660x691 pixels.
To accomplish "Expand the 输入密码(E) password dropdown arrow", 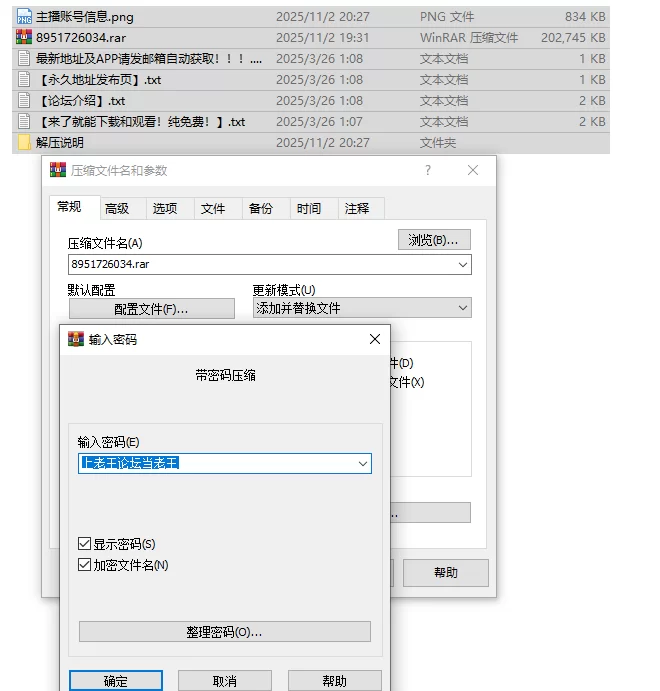I will [x=363, y=464].
